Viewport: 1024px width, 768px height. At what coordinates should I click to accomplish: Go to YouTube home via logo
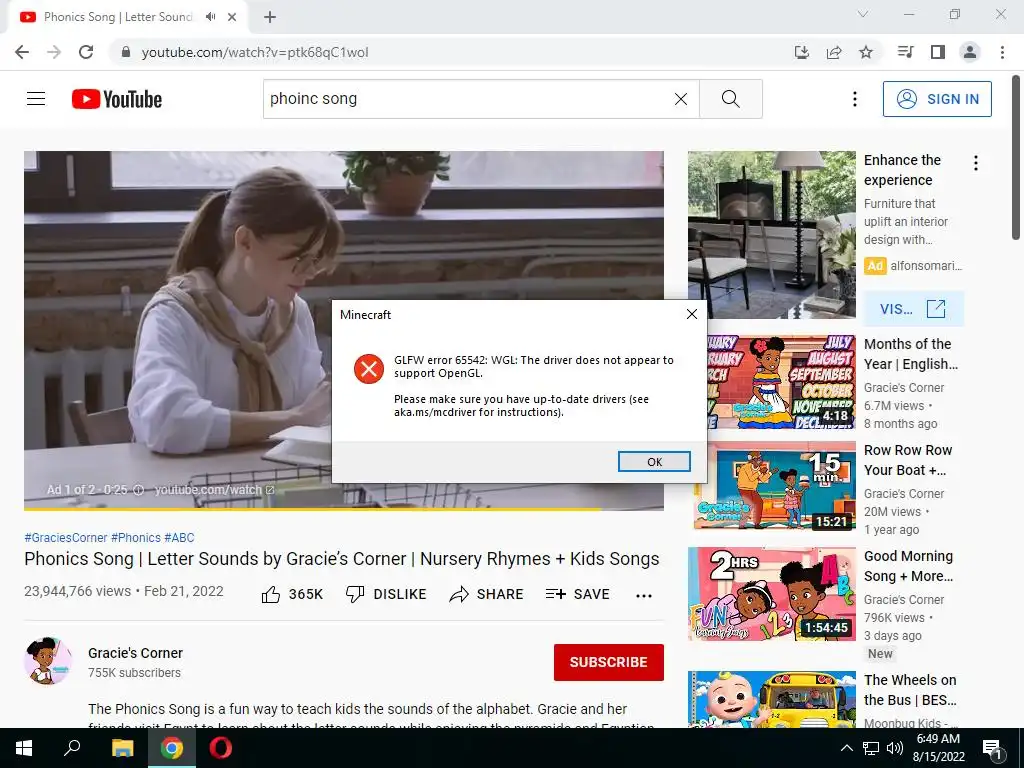(x=117, y=99)
